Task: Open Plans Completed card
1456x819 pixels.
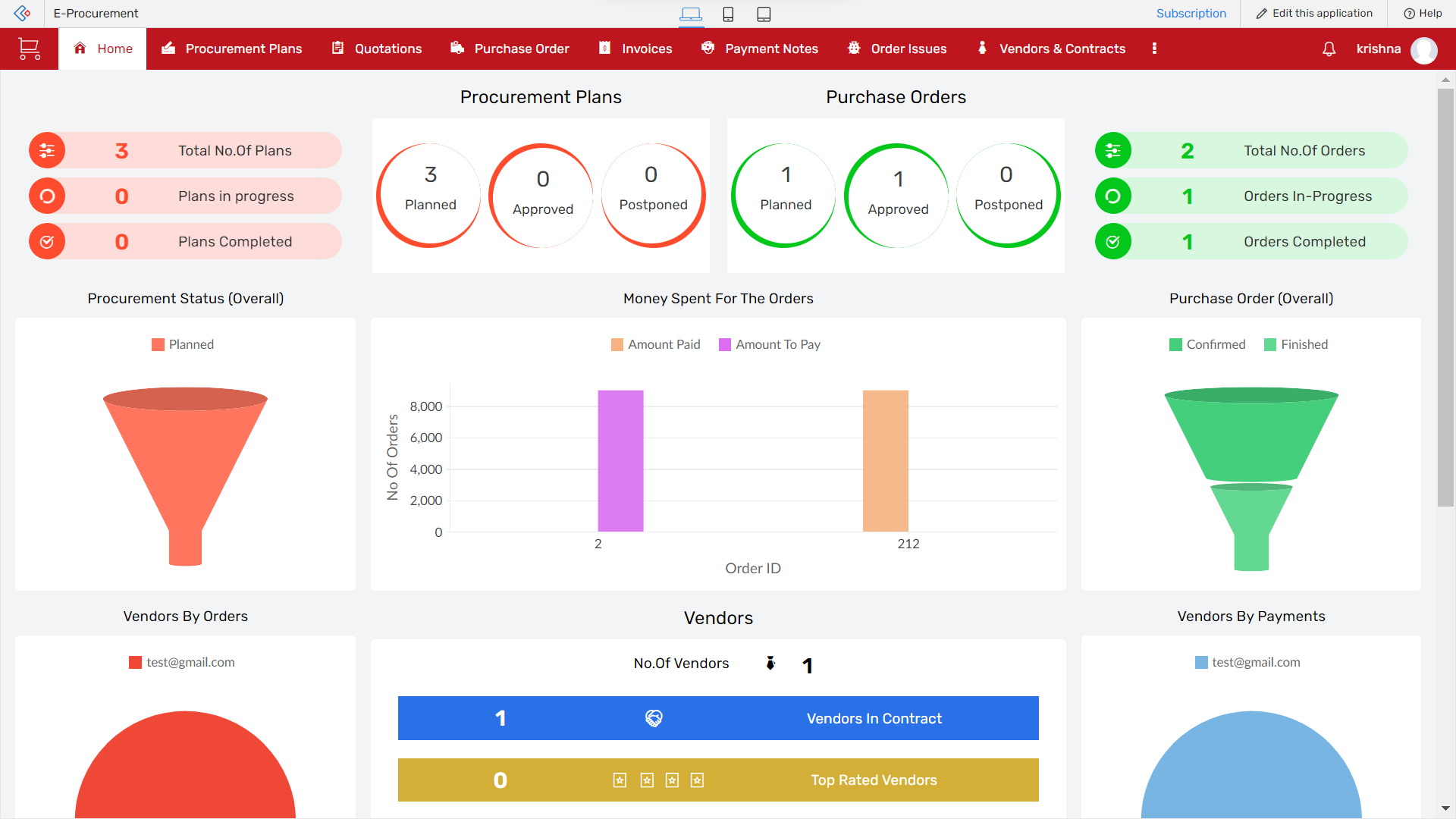Action: coord(186,242)
